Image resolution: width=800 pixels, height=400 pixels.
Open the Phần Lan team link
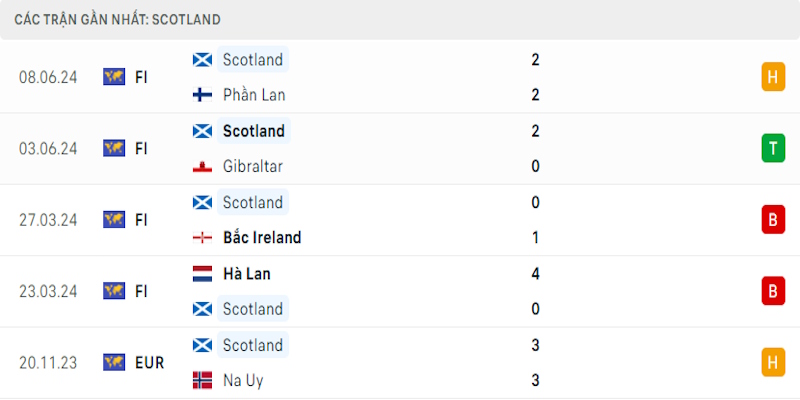point(253,95)
